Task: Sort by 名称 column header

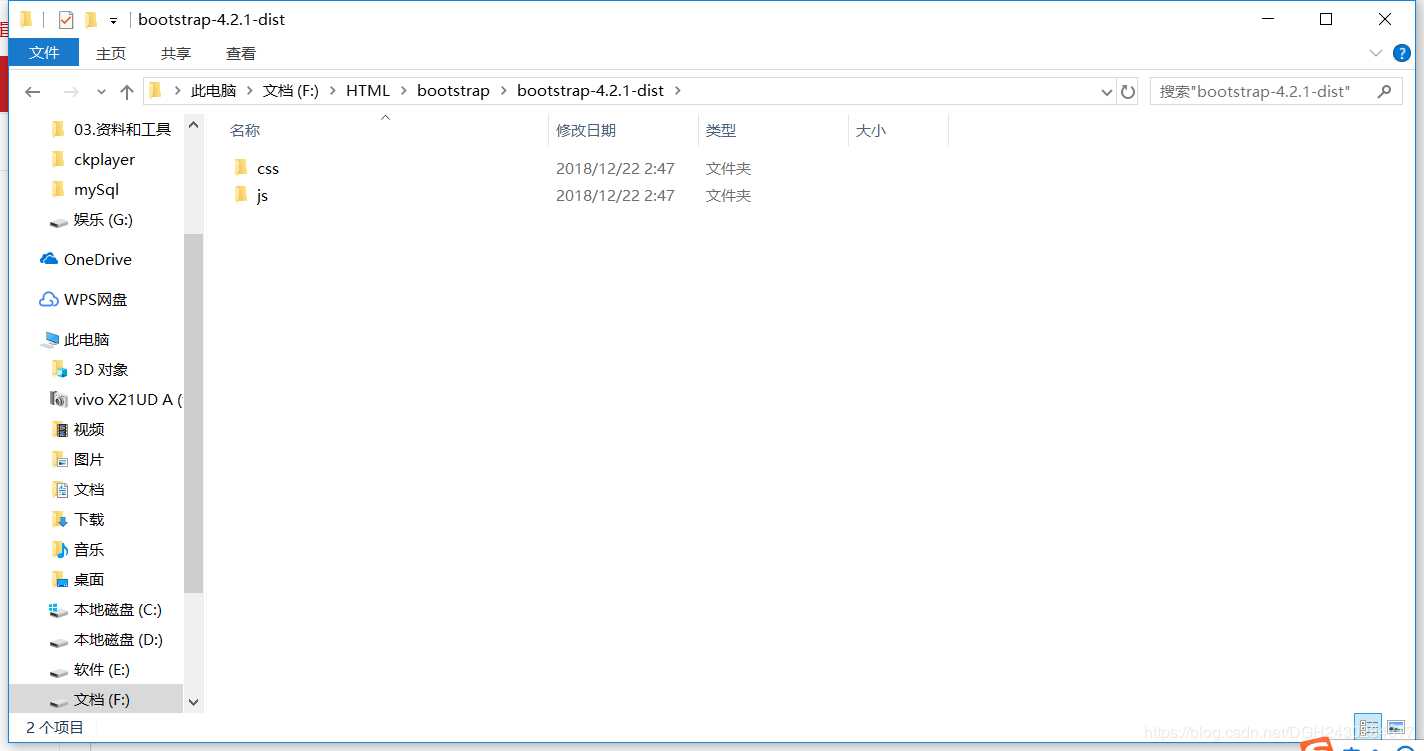Action: coord(245,131)
